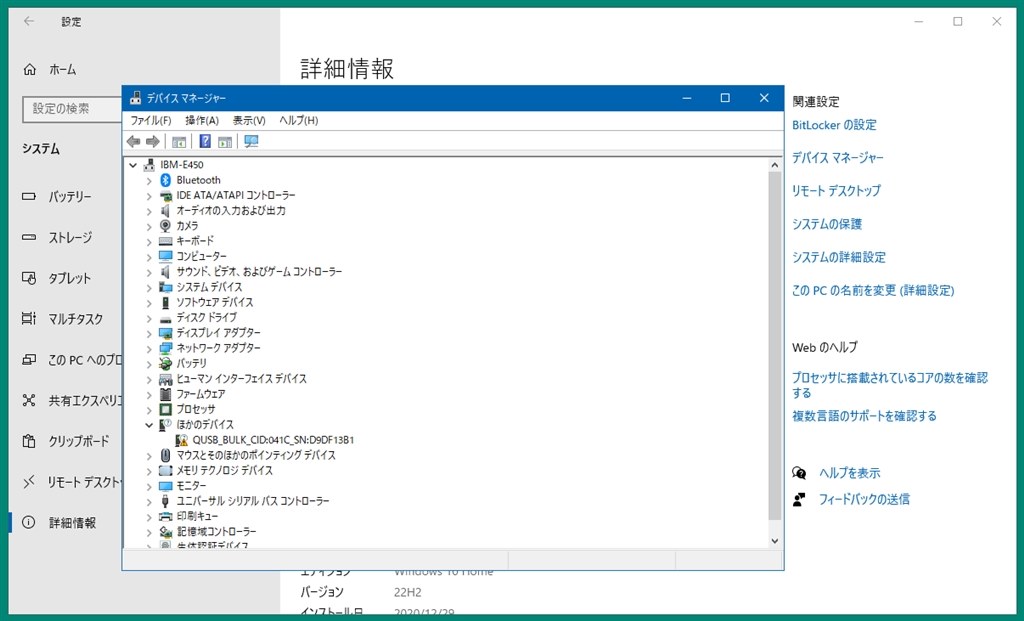Select the バッテリ category icon in the tree
The width and height of the screenshot is (1024, 621).
click(x=166, y=364)
